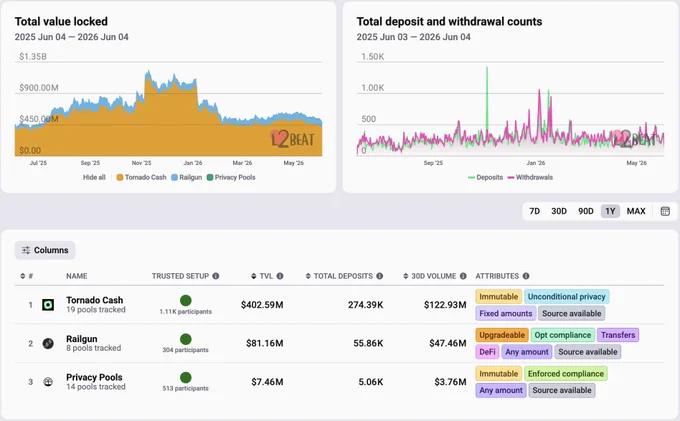Click Unconditional privacy attribute badge
This screenshot has width=680, height=421.
(566, 297)
